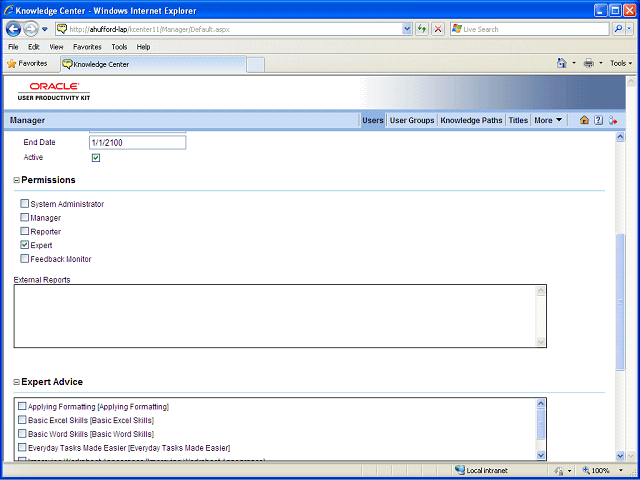640x480 pixels.
Task: Open the Edit menu
Action: pos(34,47)
